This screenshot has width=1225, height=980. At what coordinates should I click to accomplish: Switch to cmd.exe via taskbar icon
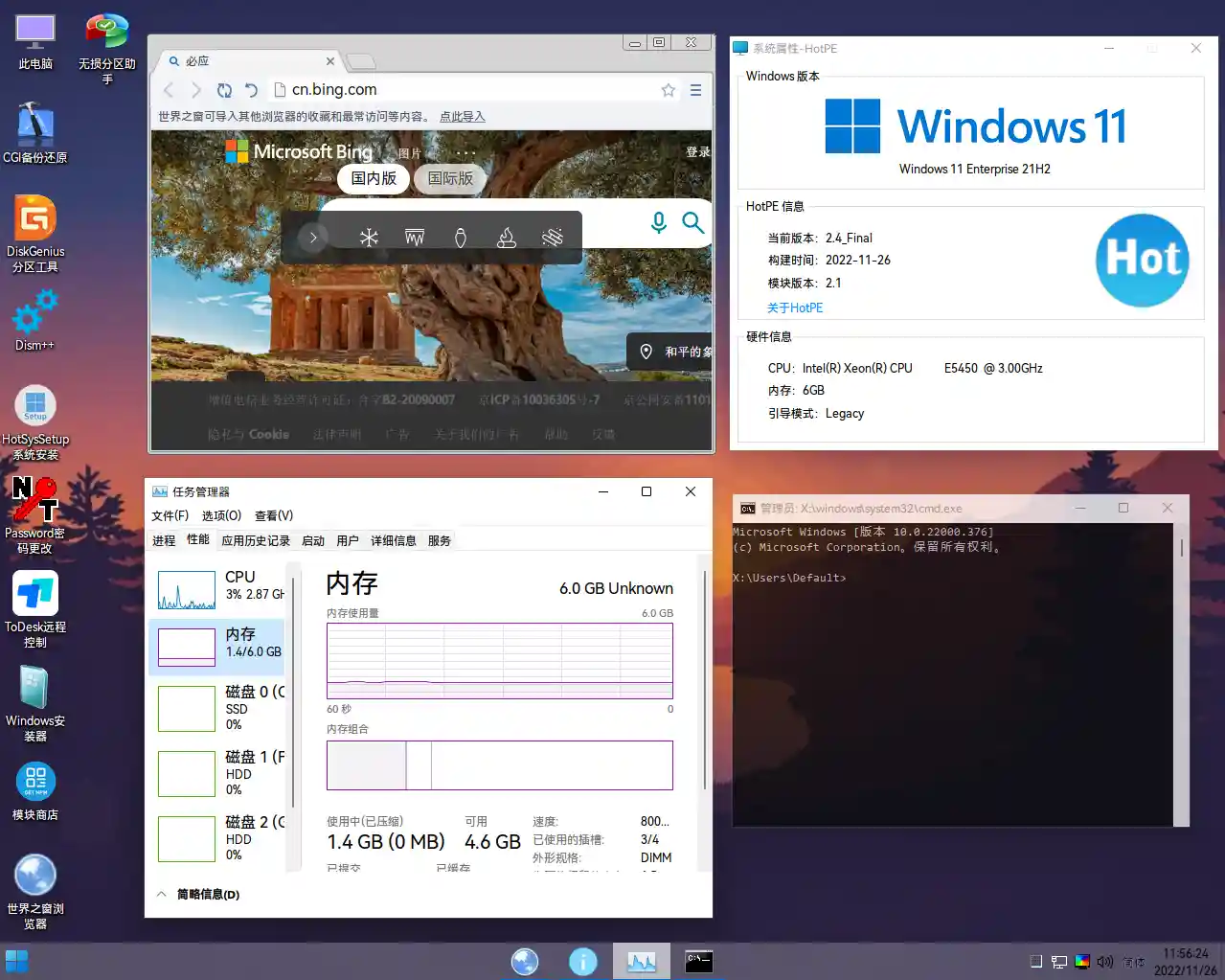698,960
